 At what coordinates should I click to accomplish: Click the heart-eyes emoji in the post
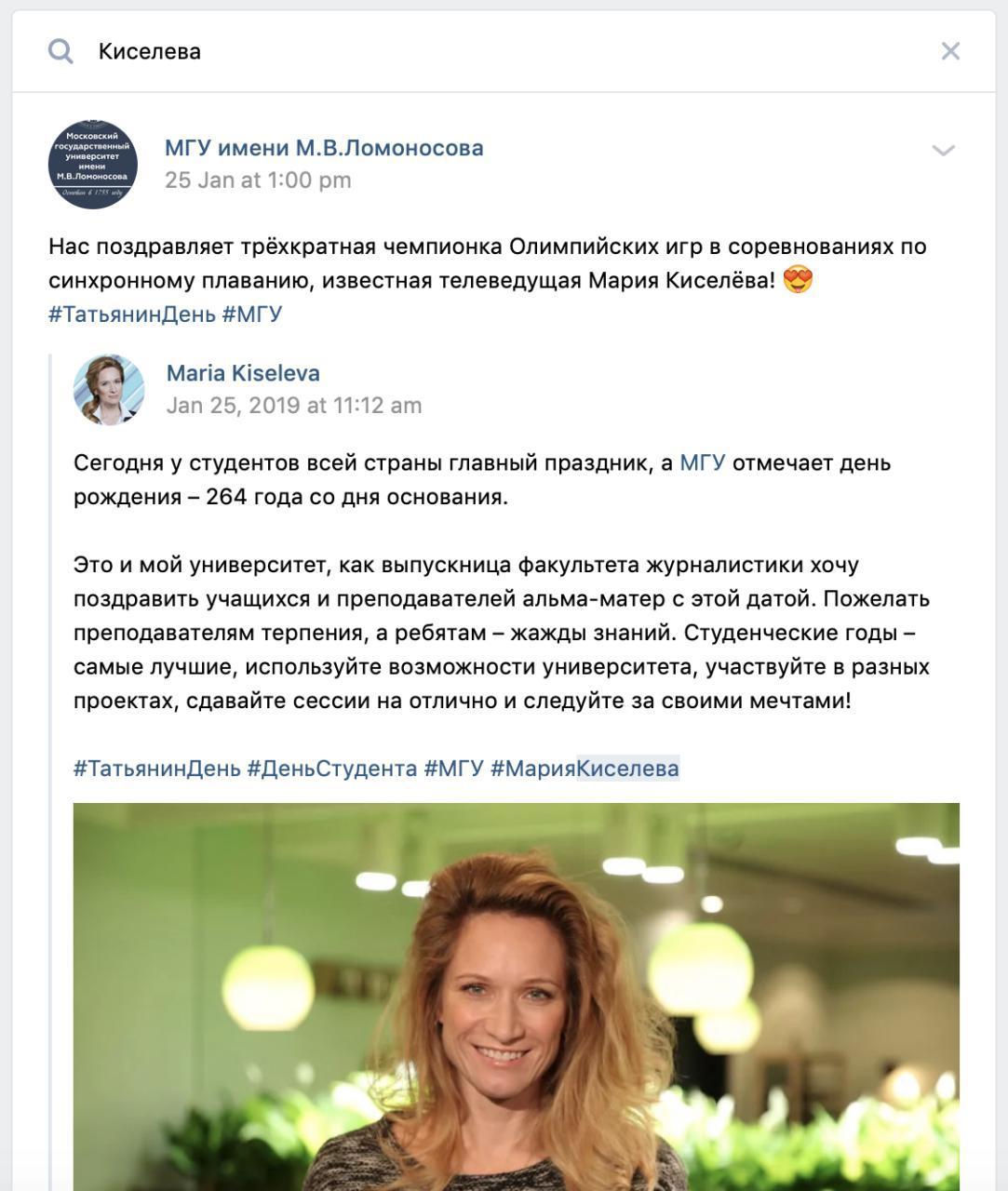pos(798,280)
